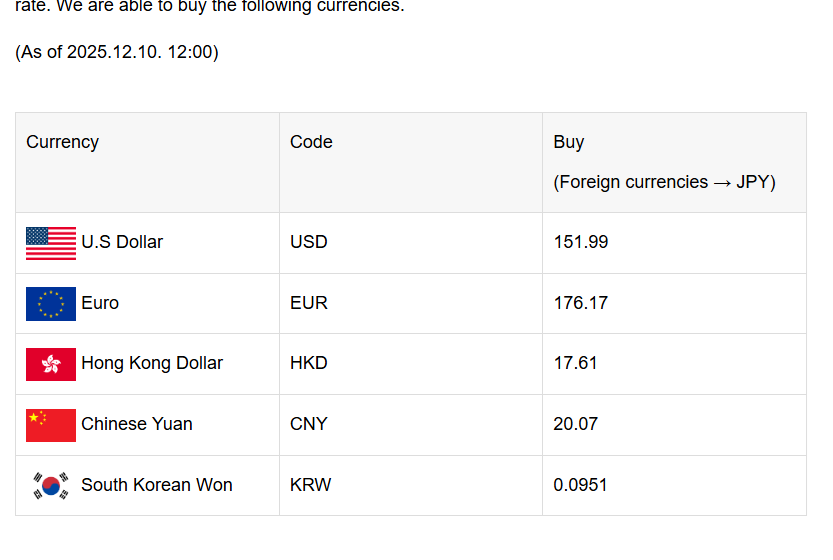
Task: Click the South Korea flag icon
Action: click(x=51, y=486)
